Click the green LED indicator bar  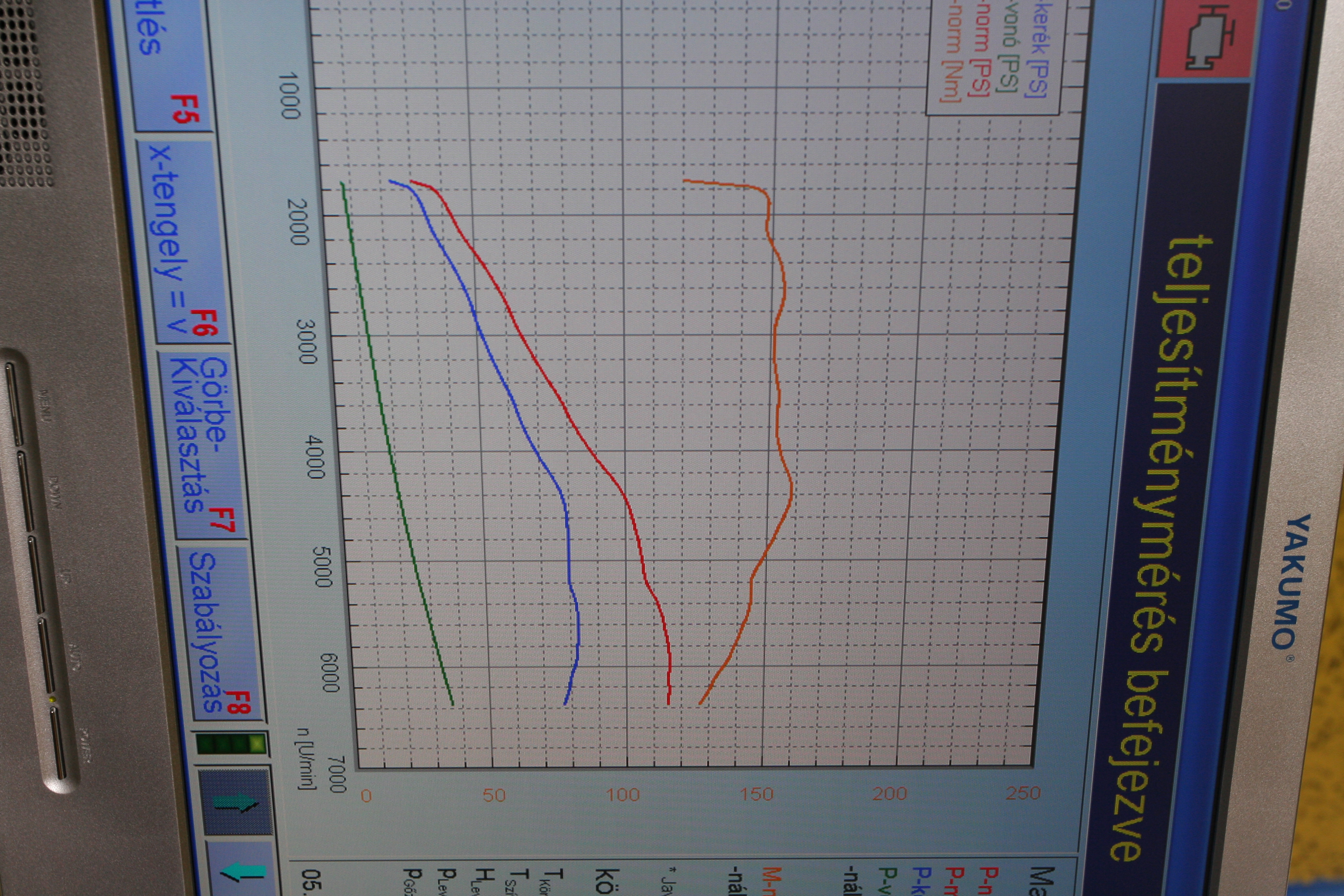231,744
